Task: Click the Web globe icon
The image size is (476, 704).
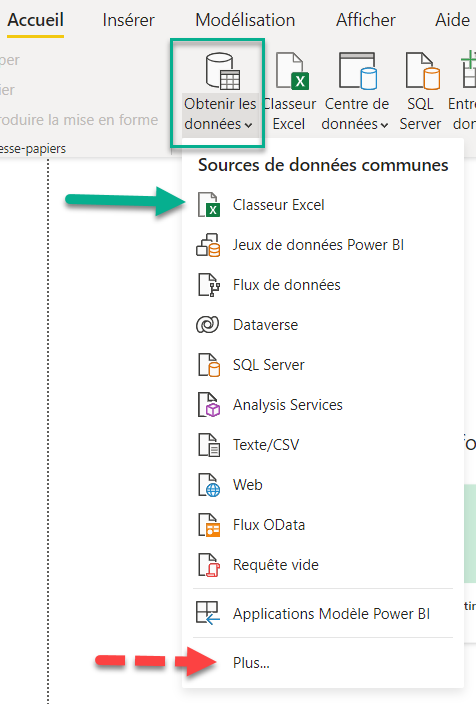Action: coord(209,485)
